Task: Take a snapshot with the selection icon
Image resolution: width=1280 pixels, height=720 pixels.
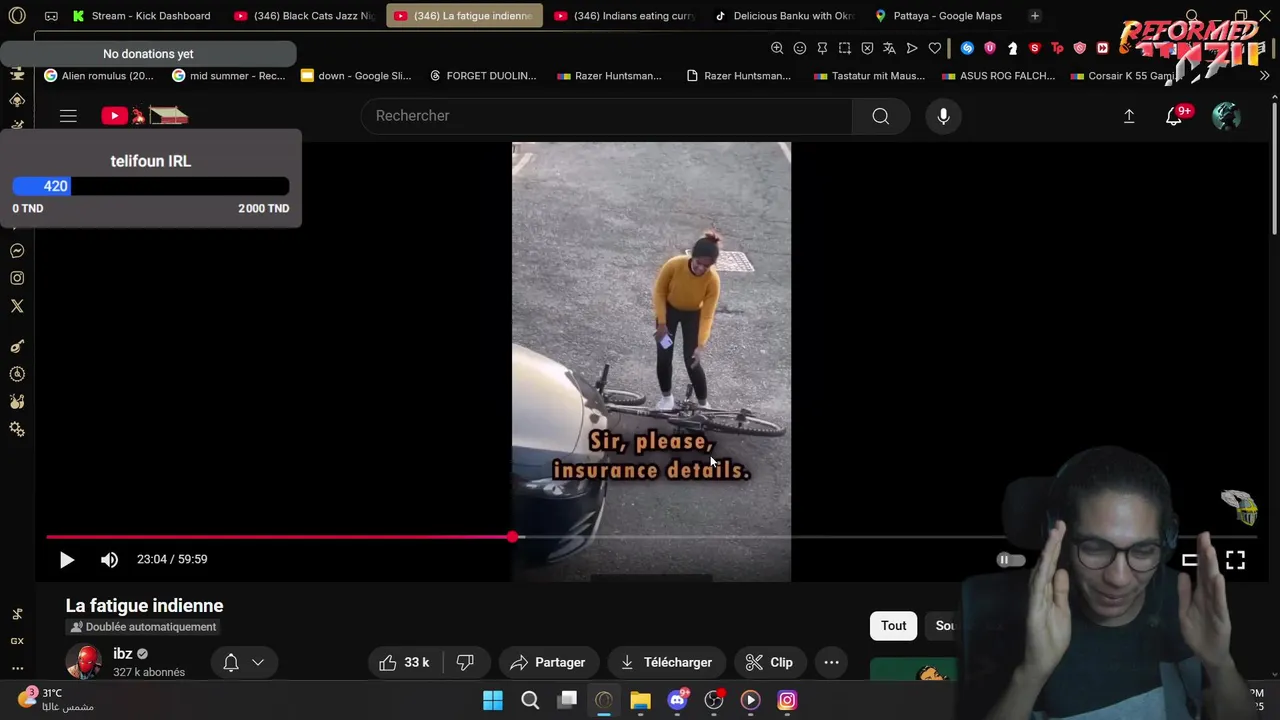Action: [x=845, y=48]
